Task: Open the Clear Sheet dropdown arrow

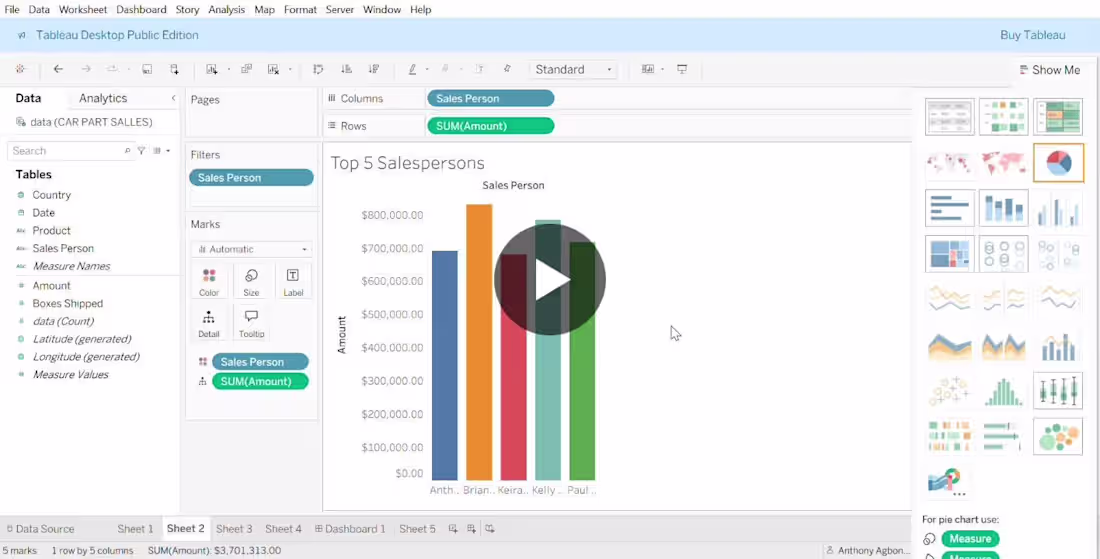Action: pos(290,69)
